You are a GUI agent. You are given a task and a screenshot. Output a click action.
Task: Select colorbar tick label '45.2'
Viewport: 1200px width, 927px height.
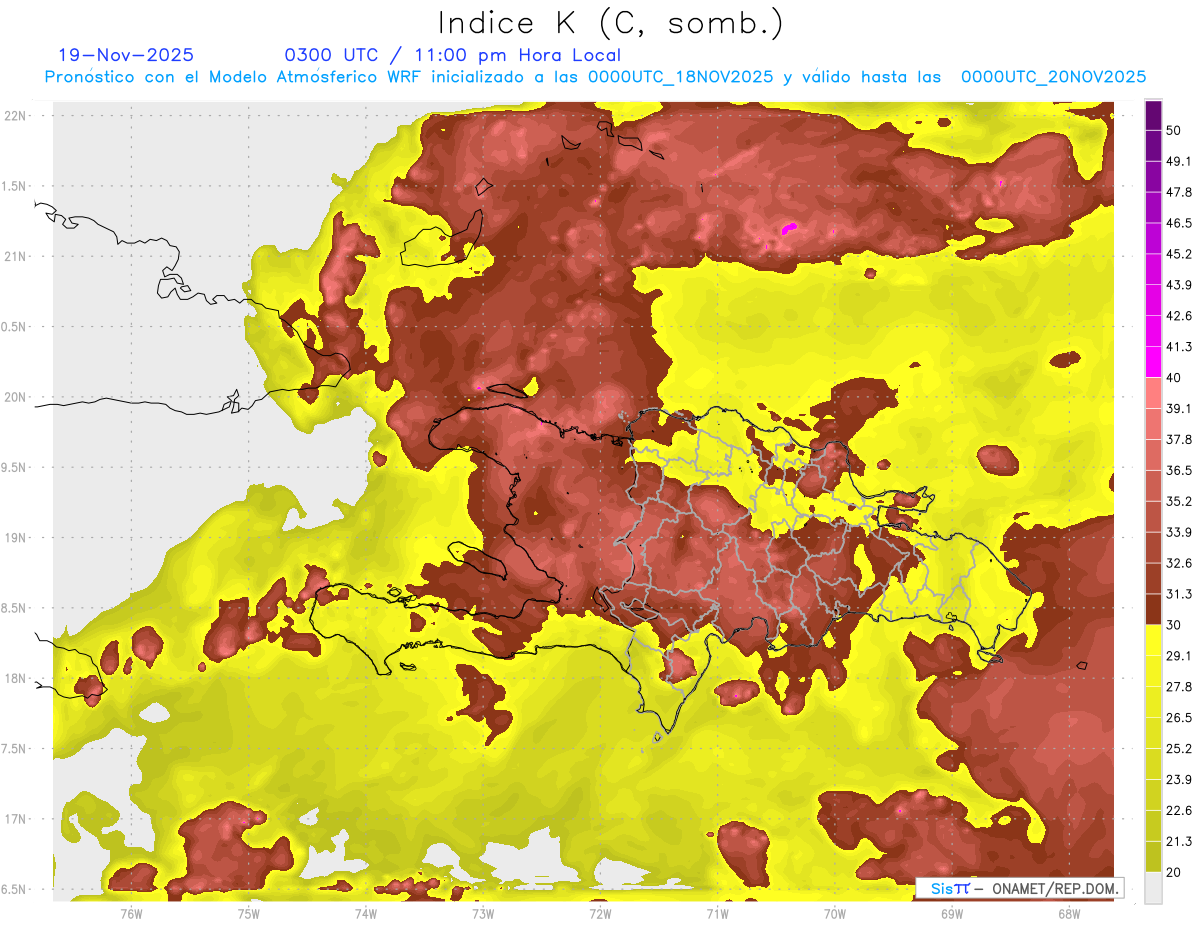(x=1179, y=254)
